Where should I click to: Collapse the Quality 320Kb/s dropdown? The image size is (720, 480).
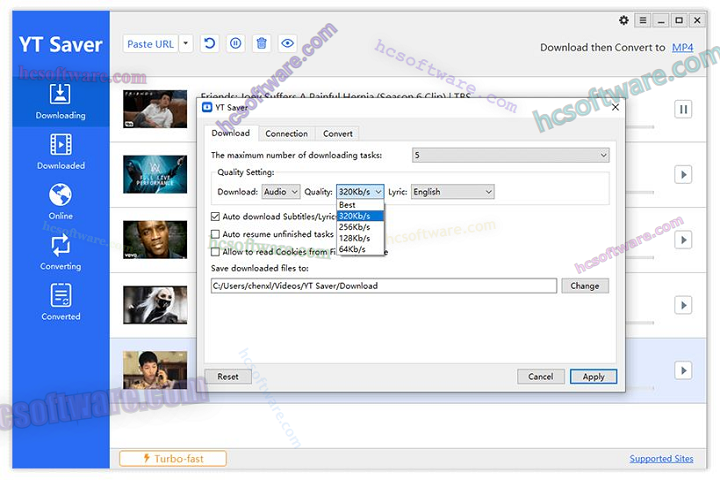[x=360, y=192]
